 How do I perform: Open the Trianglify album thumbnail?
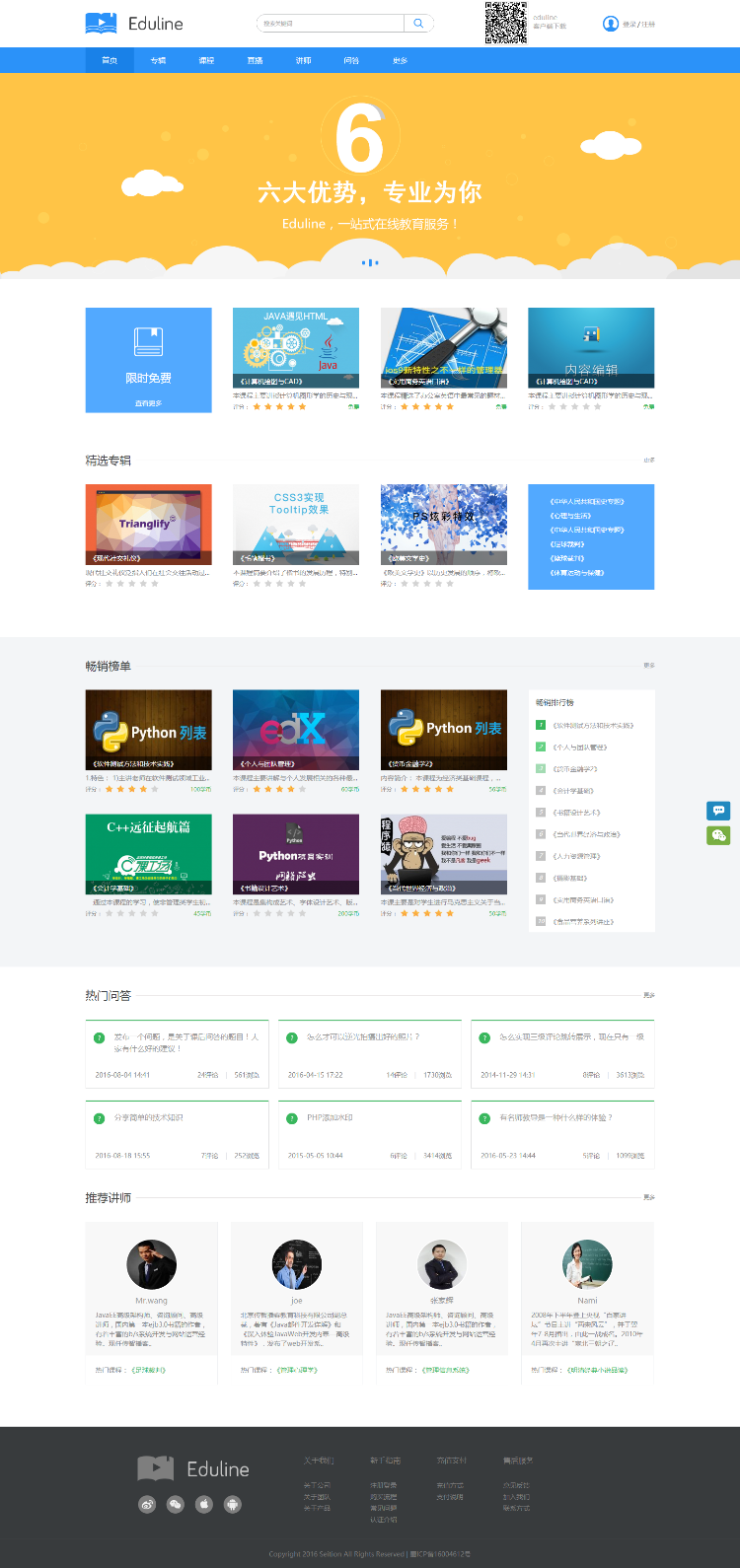pyautogui.click(x=148, y=524)
